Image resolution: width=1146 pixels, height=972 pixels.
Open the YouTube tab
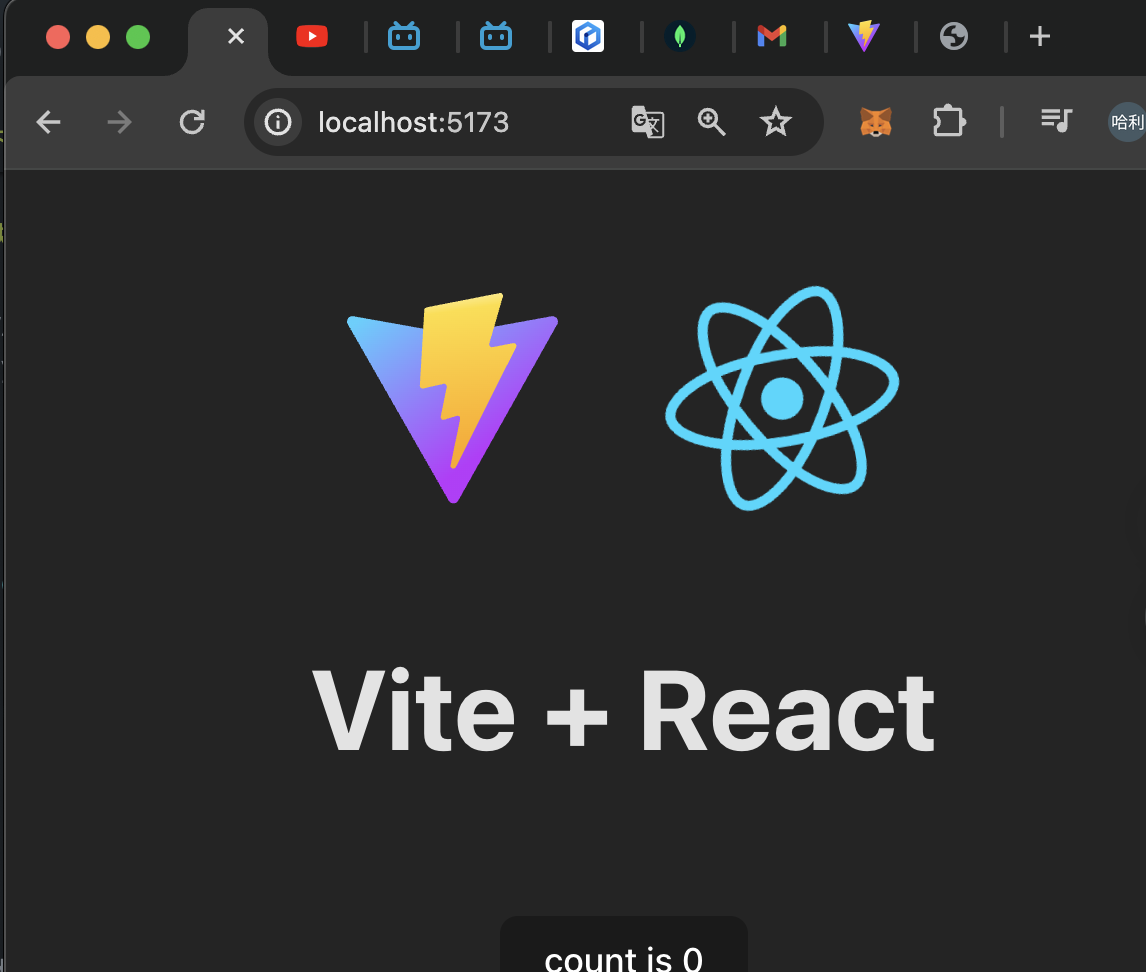pos(312,37)
